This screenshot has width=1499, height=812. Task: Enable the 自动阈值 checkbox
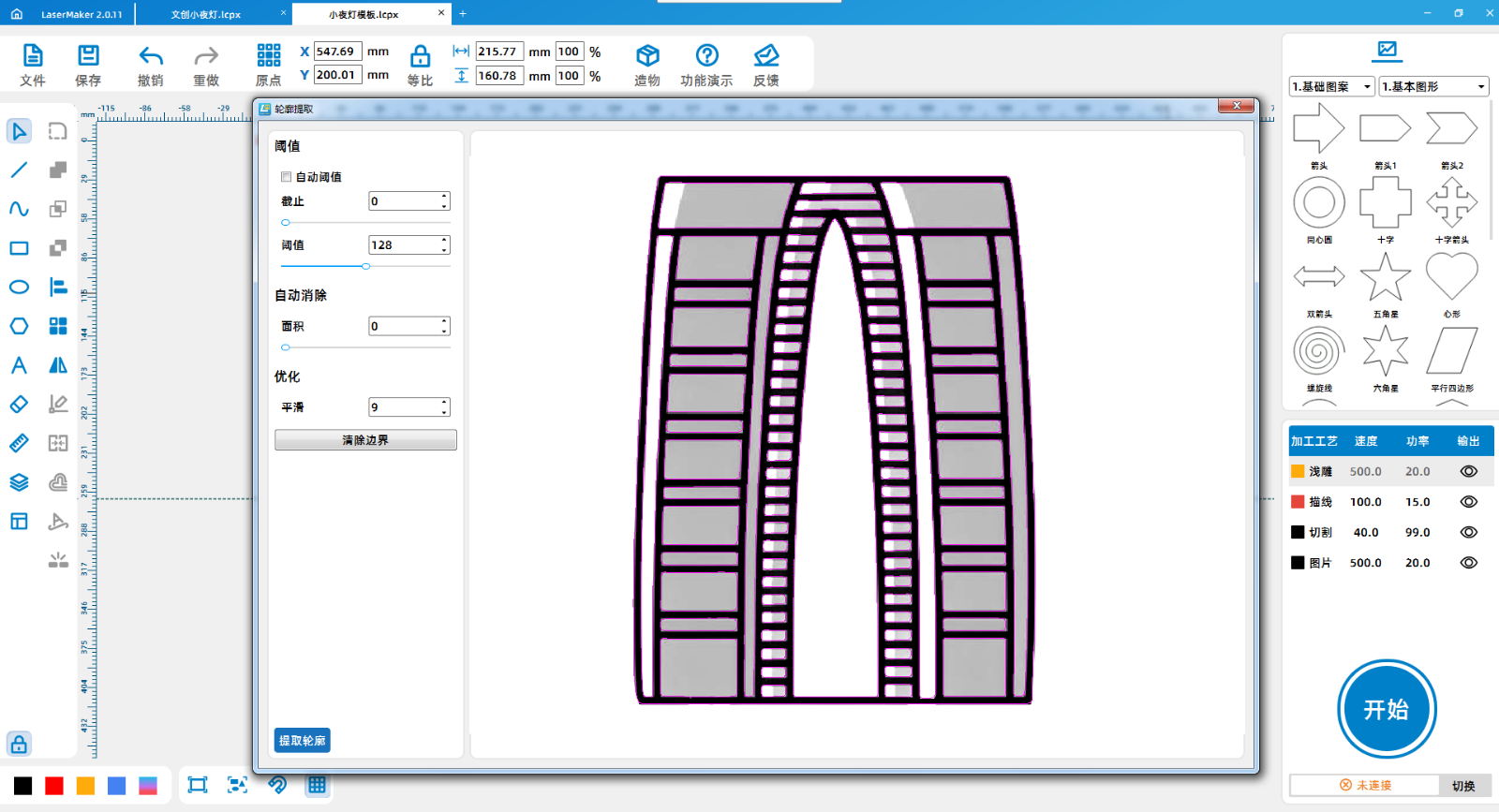click(287, 177)
